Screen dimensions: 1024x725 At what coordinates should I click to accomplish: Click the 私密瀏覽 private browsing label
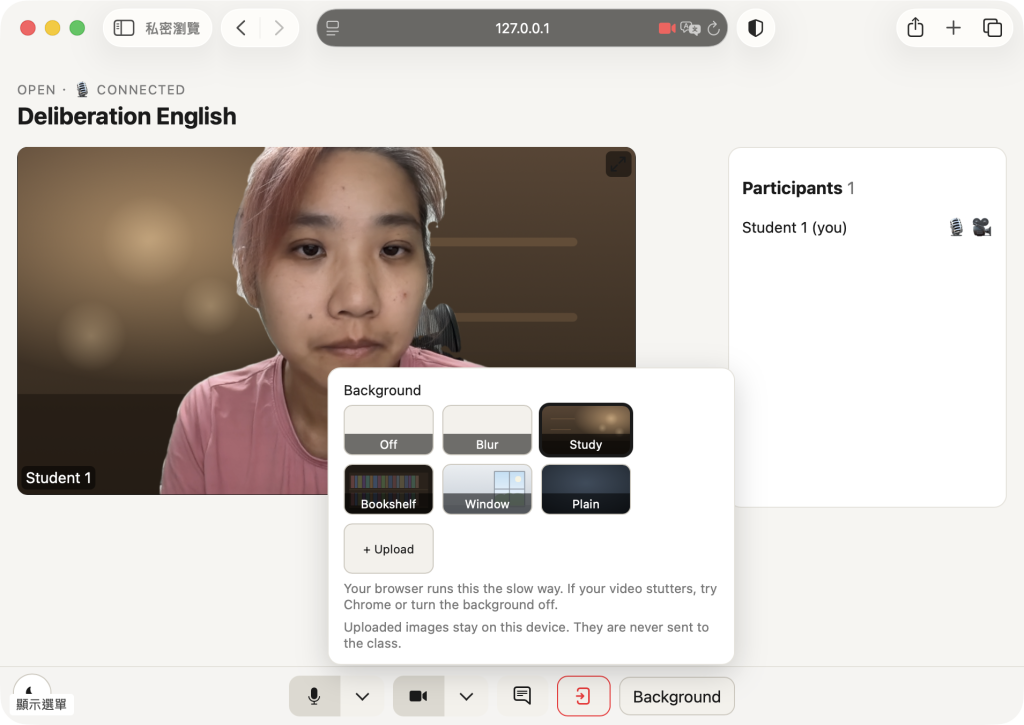point(172,28)
